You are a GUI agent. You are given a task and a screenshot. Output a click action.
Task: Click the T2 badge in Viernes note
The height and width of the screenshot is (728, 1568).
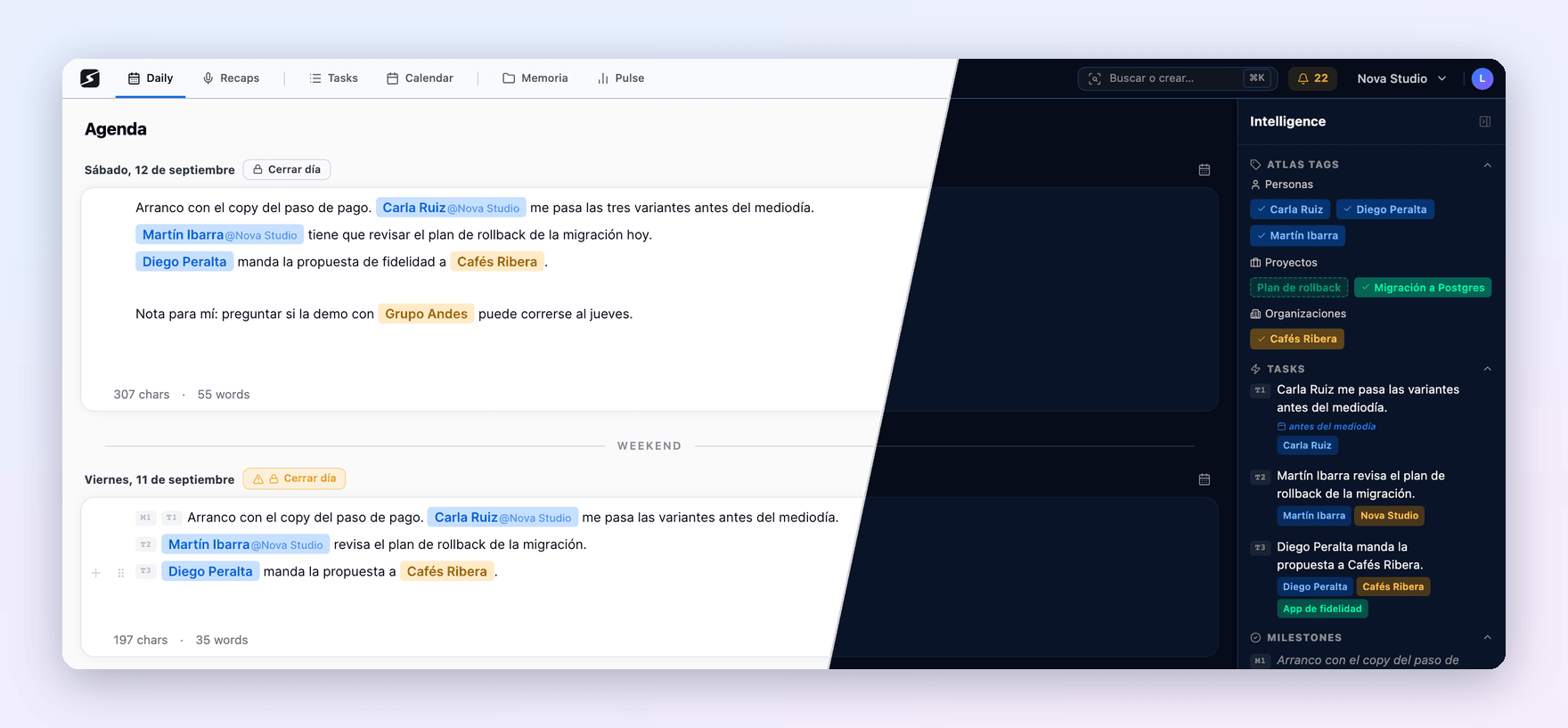coord(146,544)
